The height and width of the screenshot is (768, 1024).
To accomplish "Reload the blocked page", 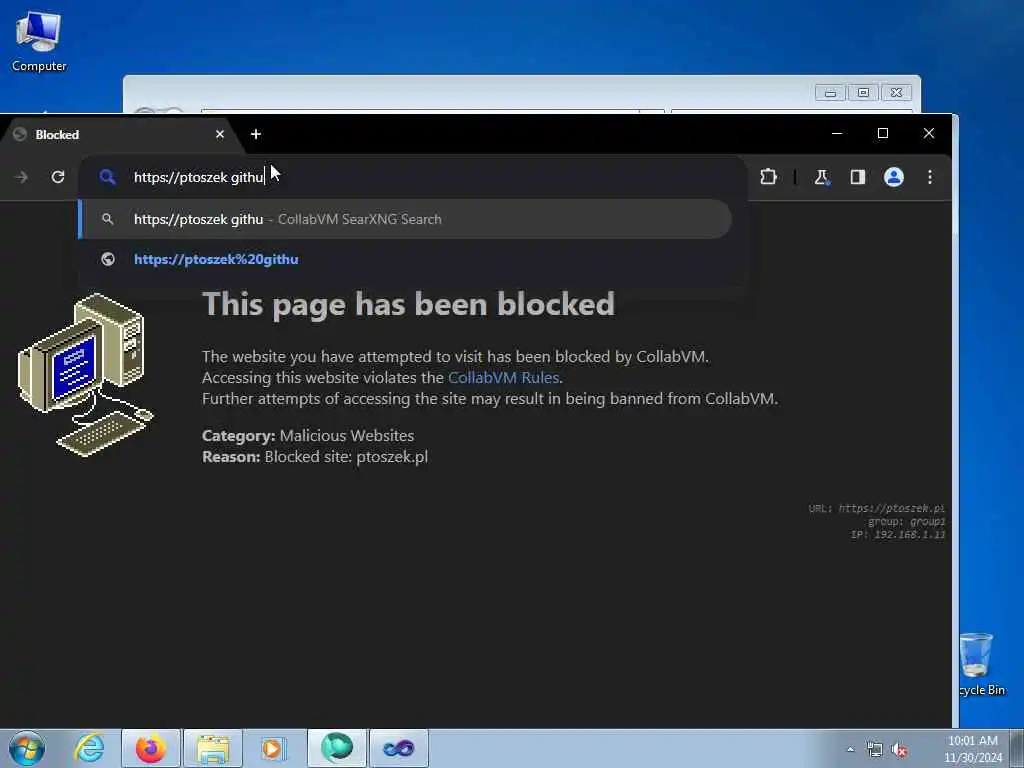I will 58,177.
